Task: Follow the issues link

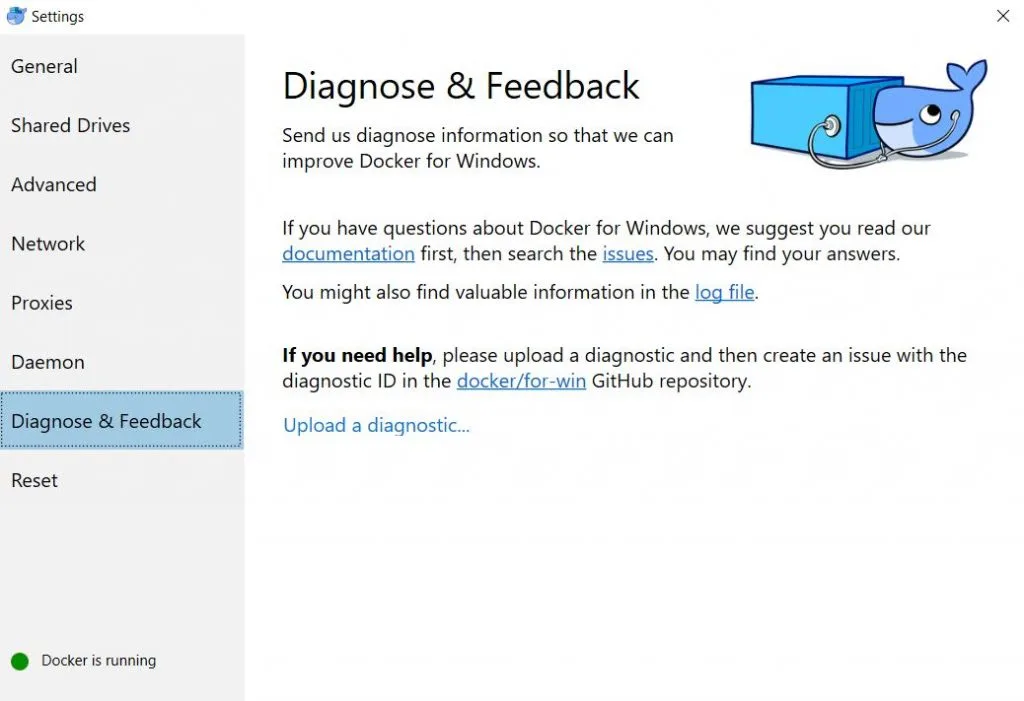Action: point(628,253)
